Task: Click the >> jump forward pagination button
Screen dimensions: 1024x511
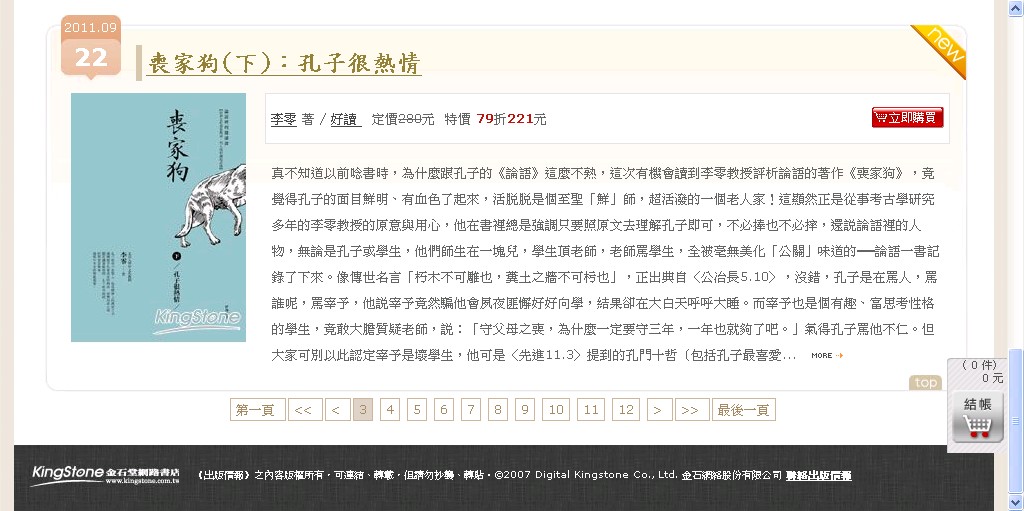Action: pos(692,410)
